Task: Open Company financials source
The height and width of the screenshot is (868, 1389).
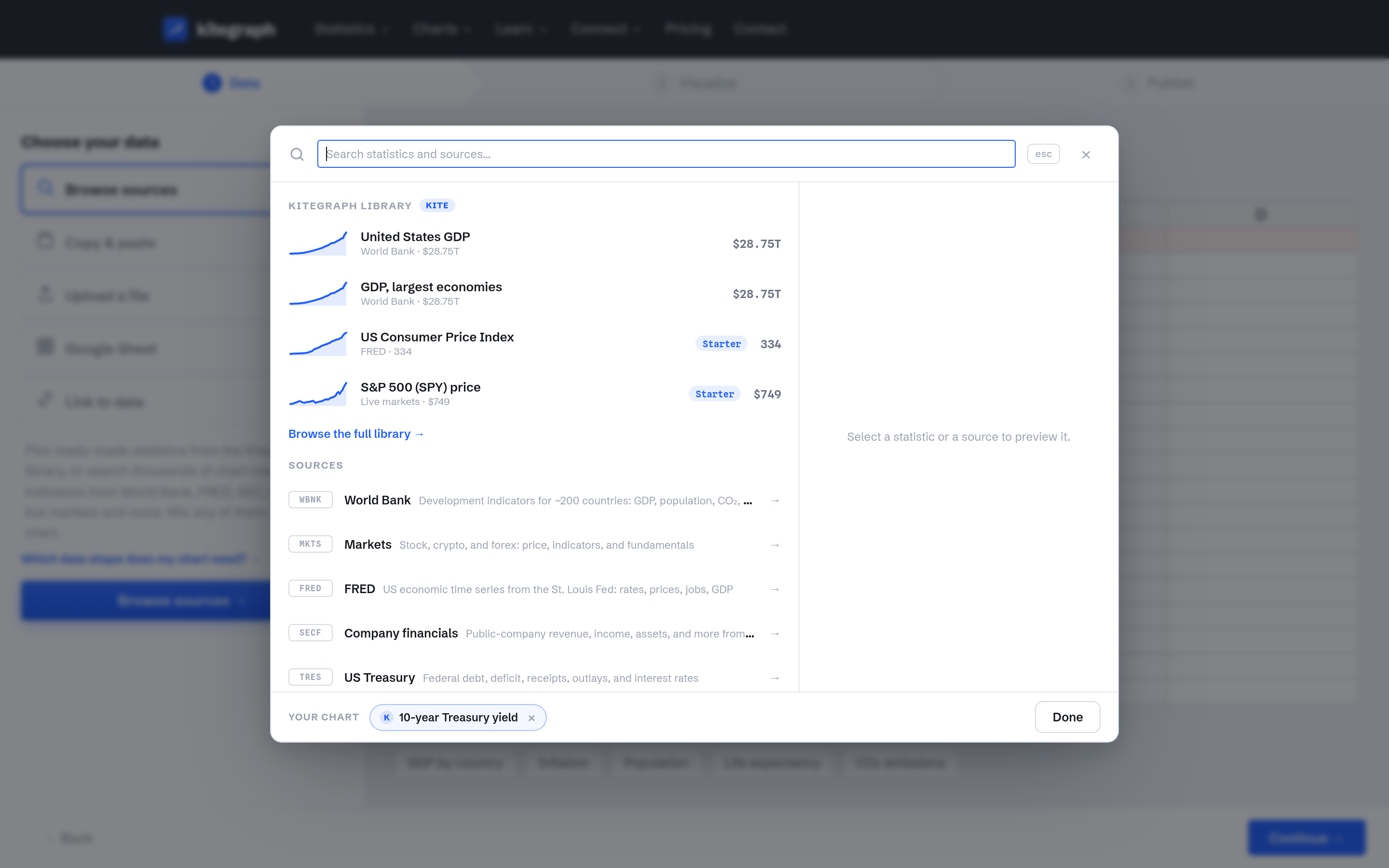Action: 534,633
